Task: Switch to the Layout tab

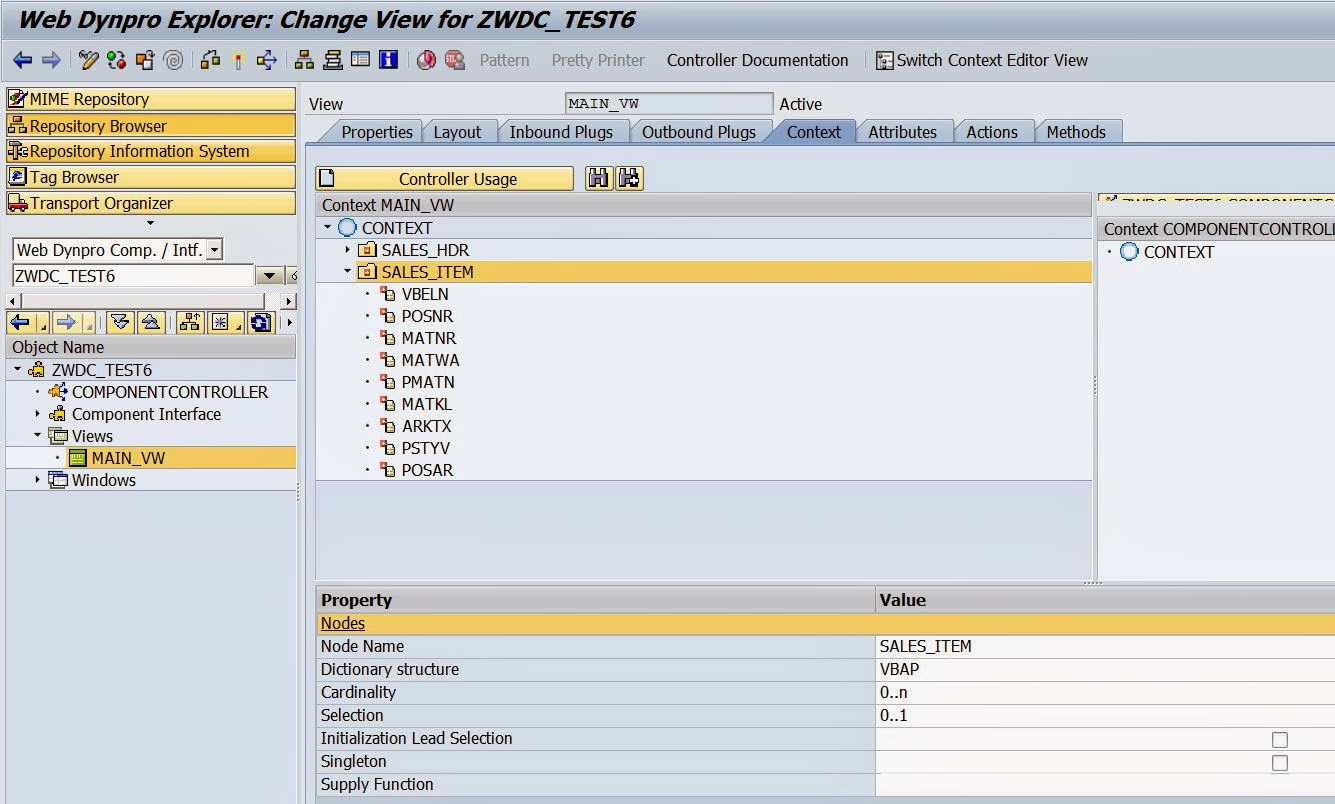Action: pos(457,132)
